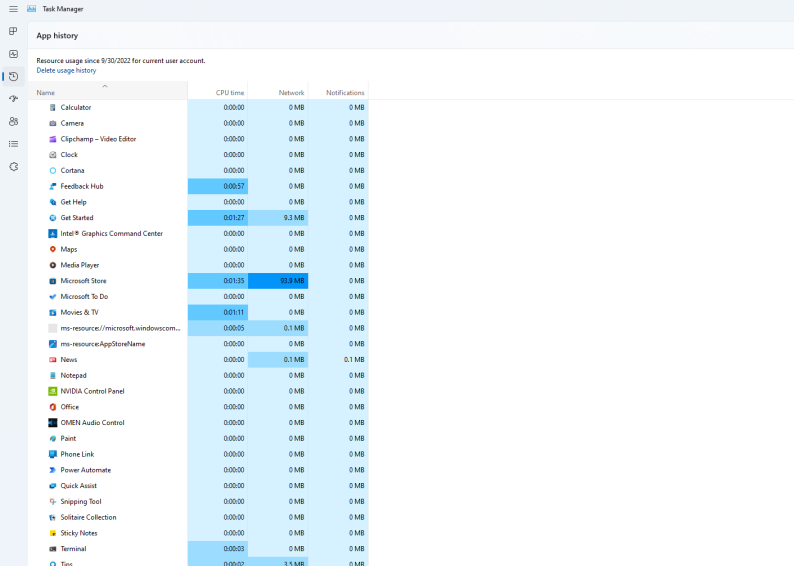794x566 pixels.
Task: Click Delete usage history link
Action: (x=66, y=70)
